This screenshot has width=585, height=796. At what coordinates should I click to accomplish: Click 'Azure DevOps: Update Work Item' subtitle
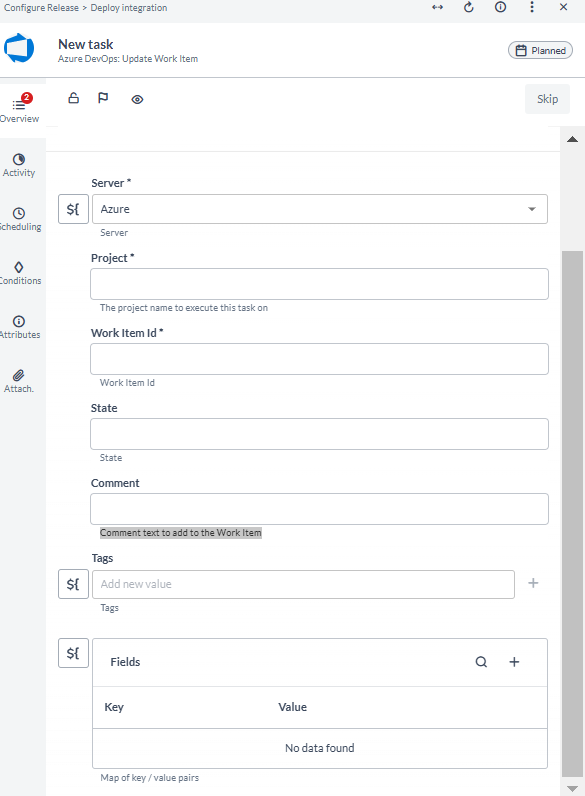[x=128, y=59]
